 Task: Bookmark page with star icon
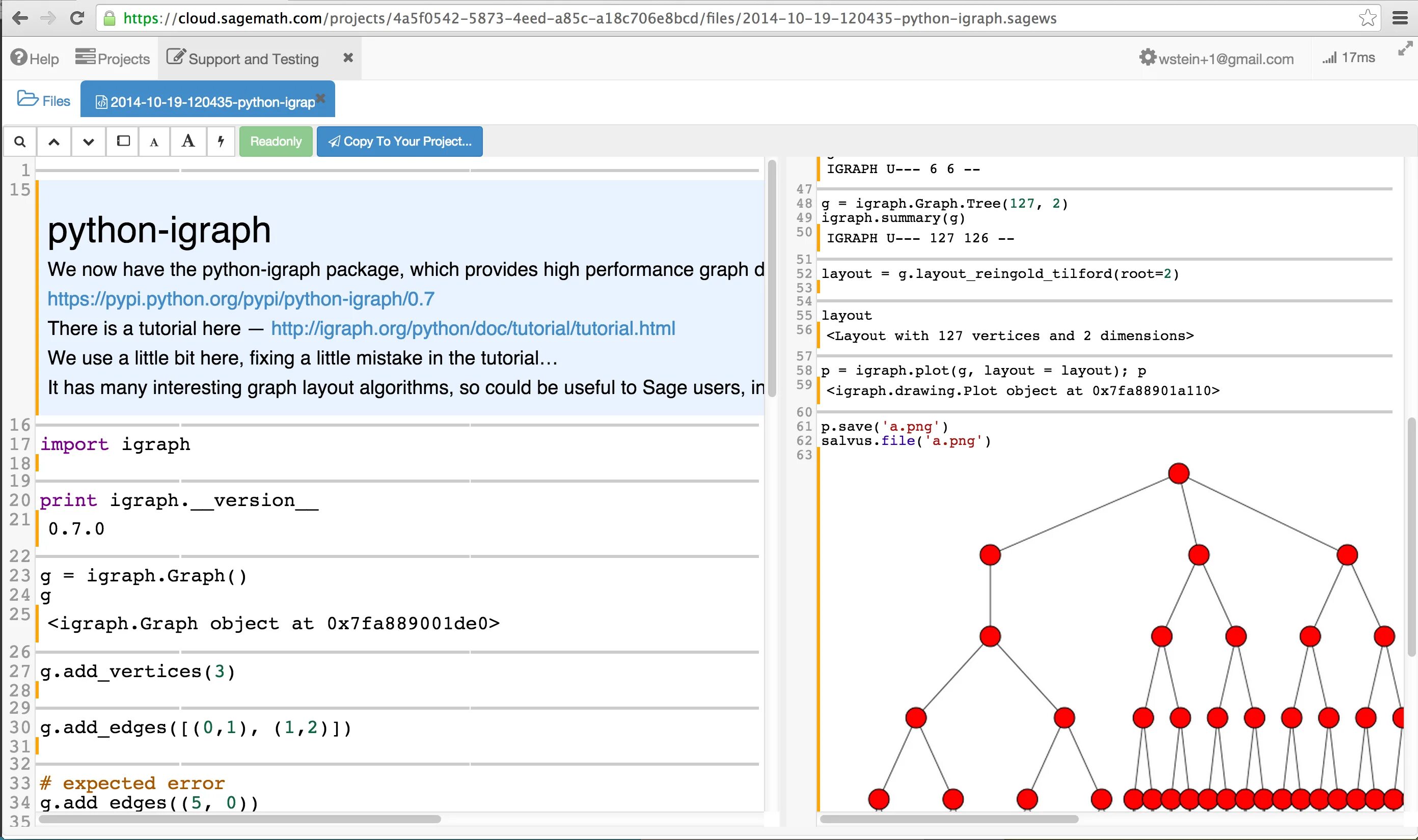[x=1367, y=18]
